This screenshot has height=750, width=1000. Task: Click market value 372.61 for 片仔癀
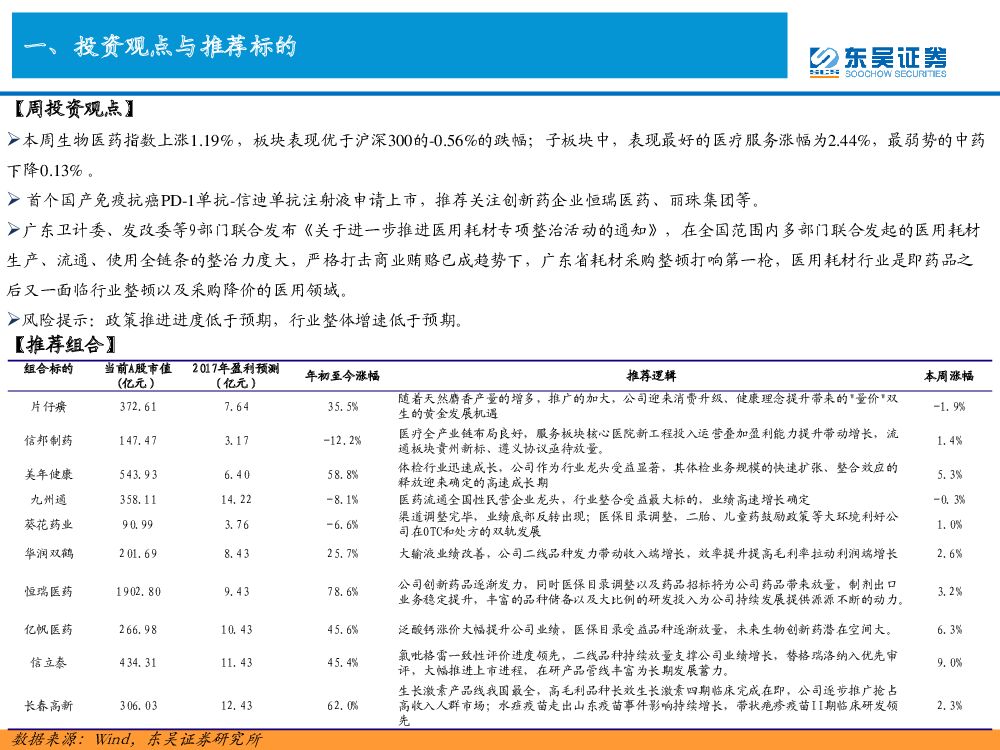[x=138, y=406]
